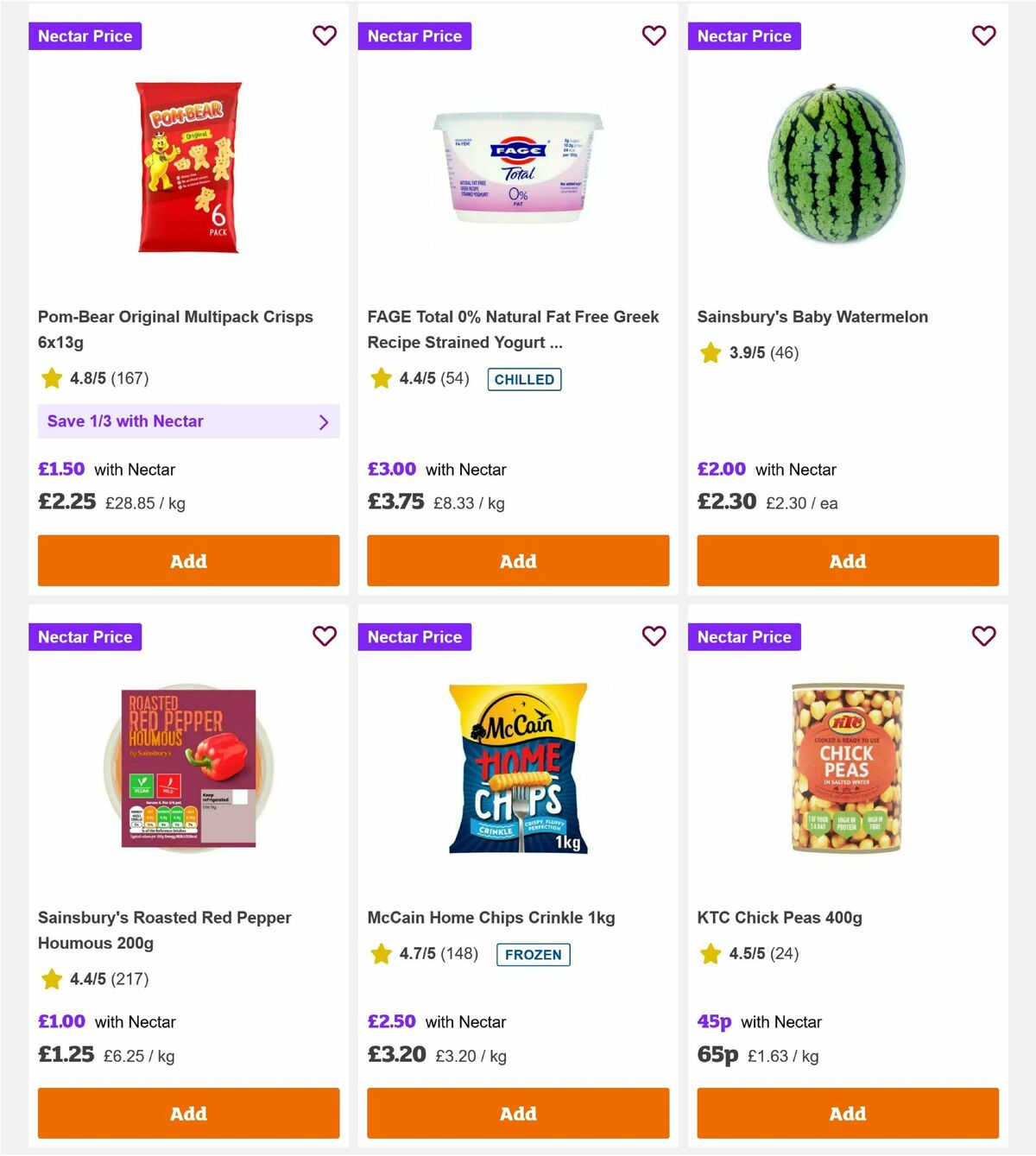Select the Nectar Price label on KTC Chick Peas

745,636
